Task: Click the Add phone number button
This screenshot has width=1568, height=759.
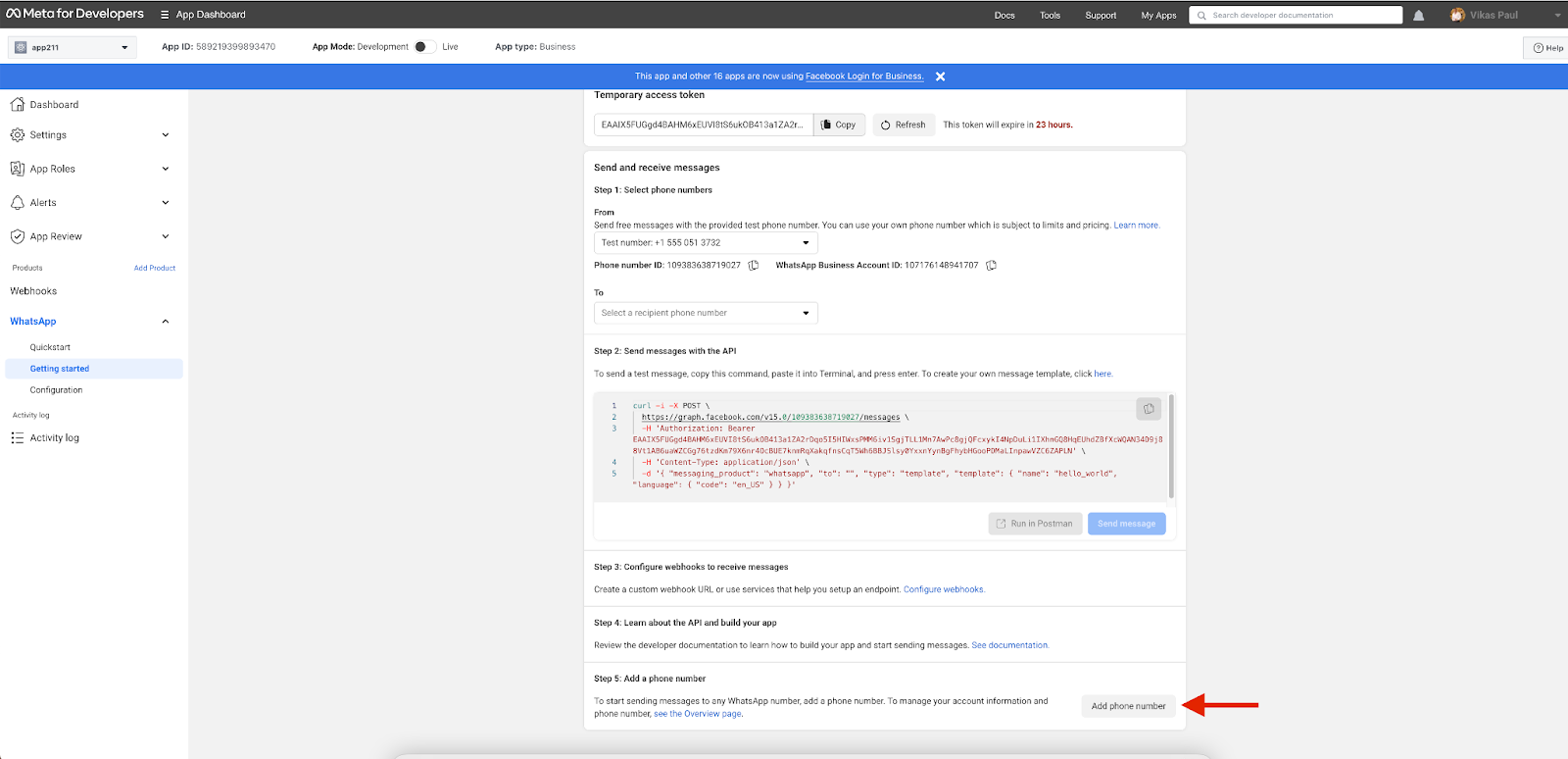Action: point(1128,706)
